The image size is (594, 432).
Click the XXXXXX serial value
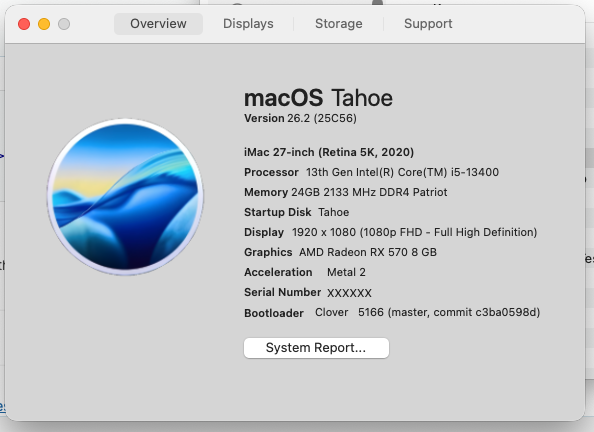pos(349,293)
